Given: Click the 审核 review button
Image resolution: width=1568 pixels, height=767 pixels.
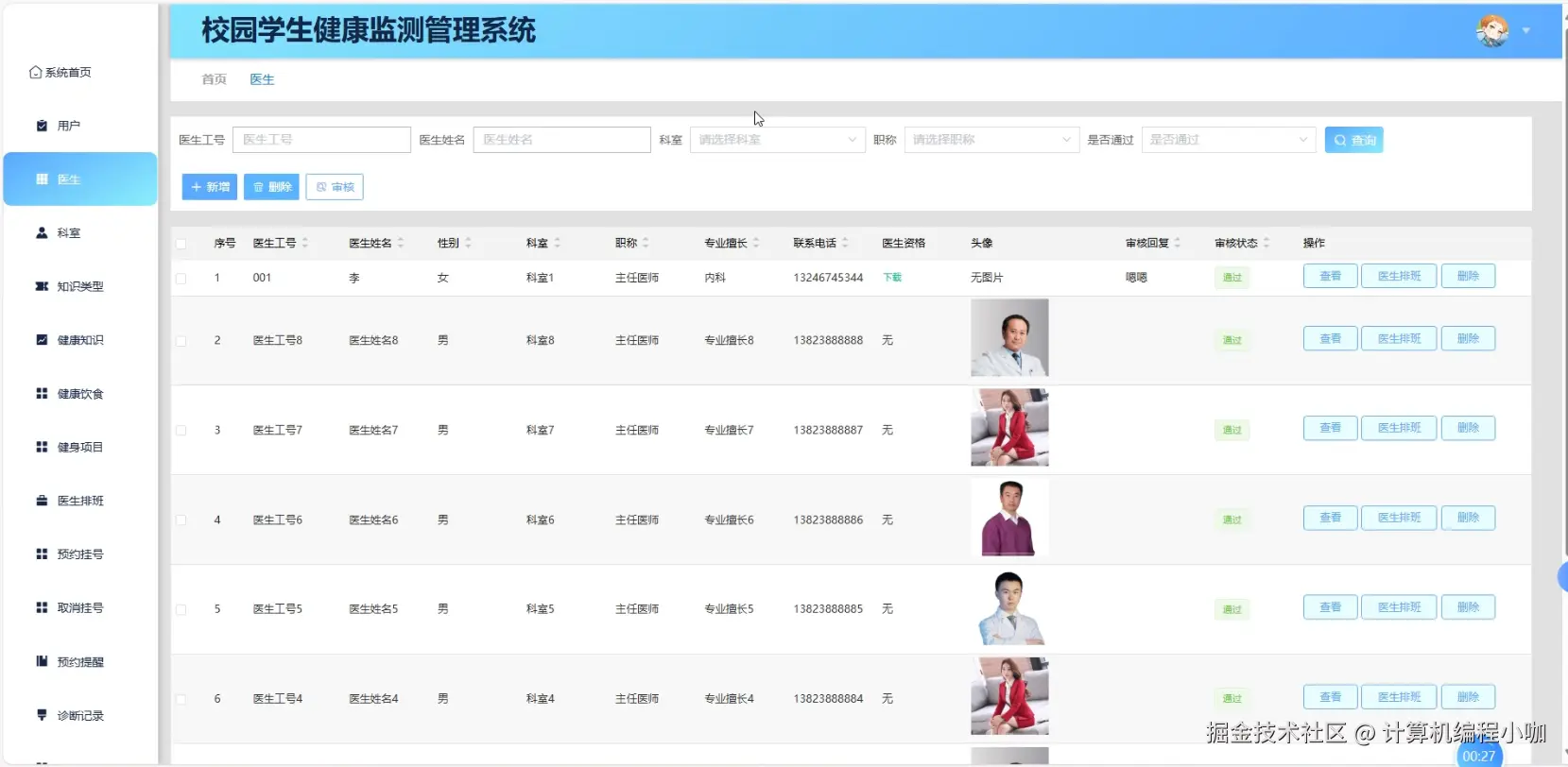Looking at the screenshot, I should 335,187.
